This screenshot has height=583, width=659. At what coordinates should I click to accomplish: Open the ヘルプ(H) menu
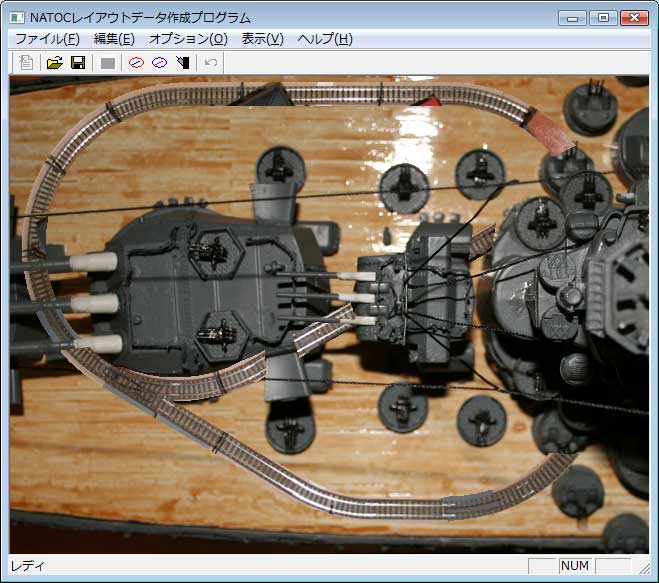pos(325,39)
